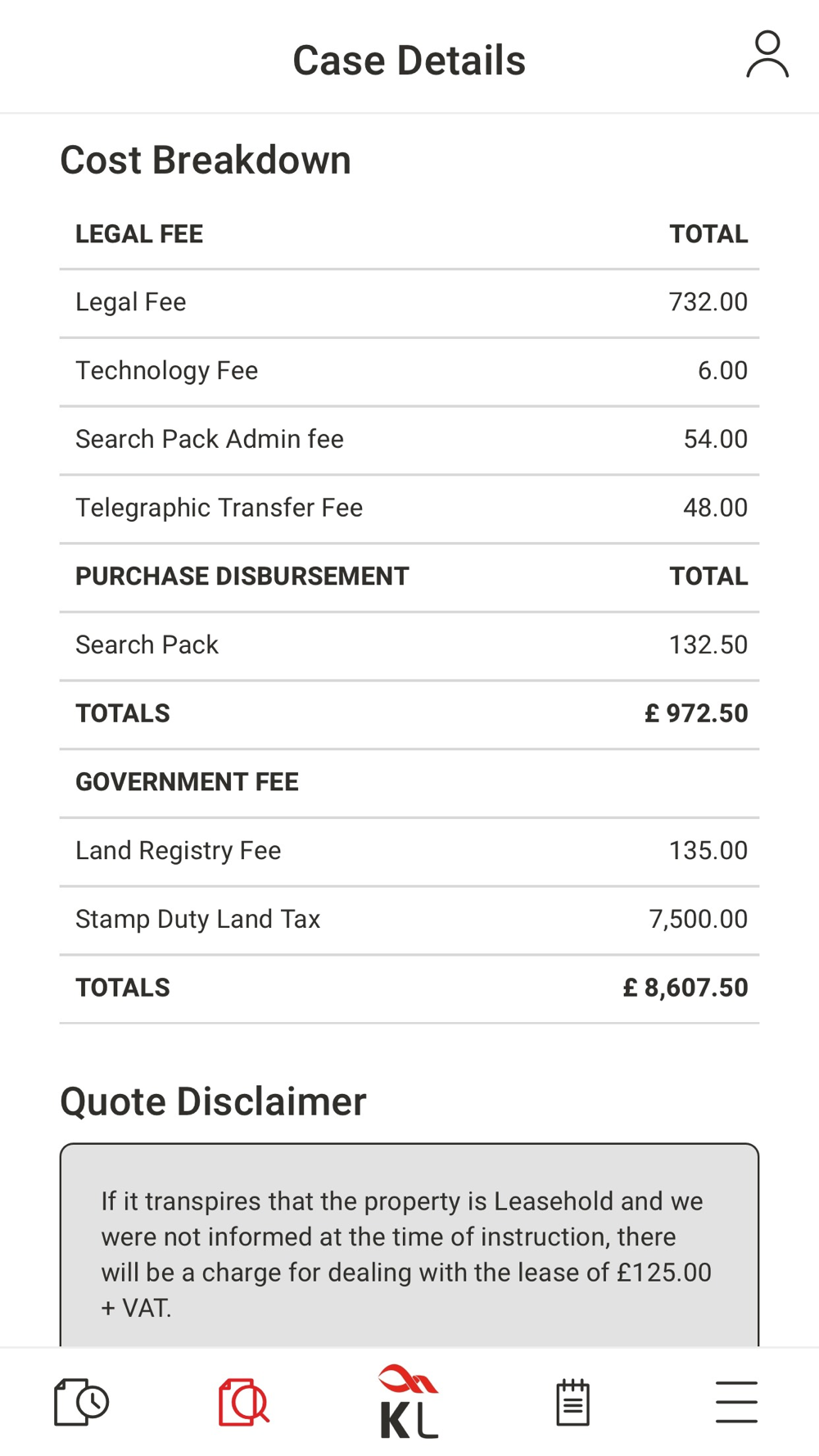Tap the £ 972.50 totals amount
819x1456 pixels.
click(x=696, y=713)
